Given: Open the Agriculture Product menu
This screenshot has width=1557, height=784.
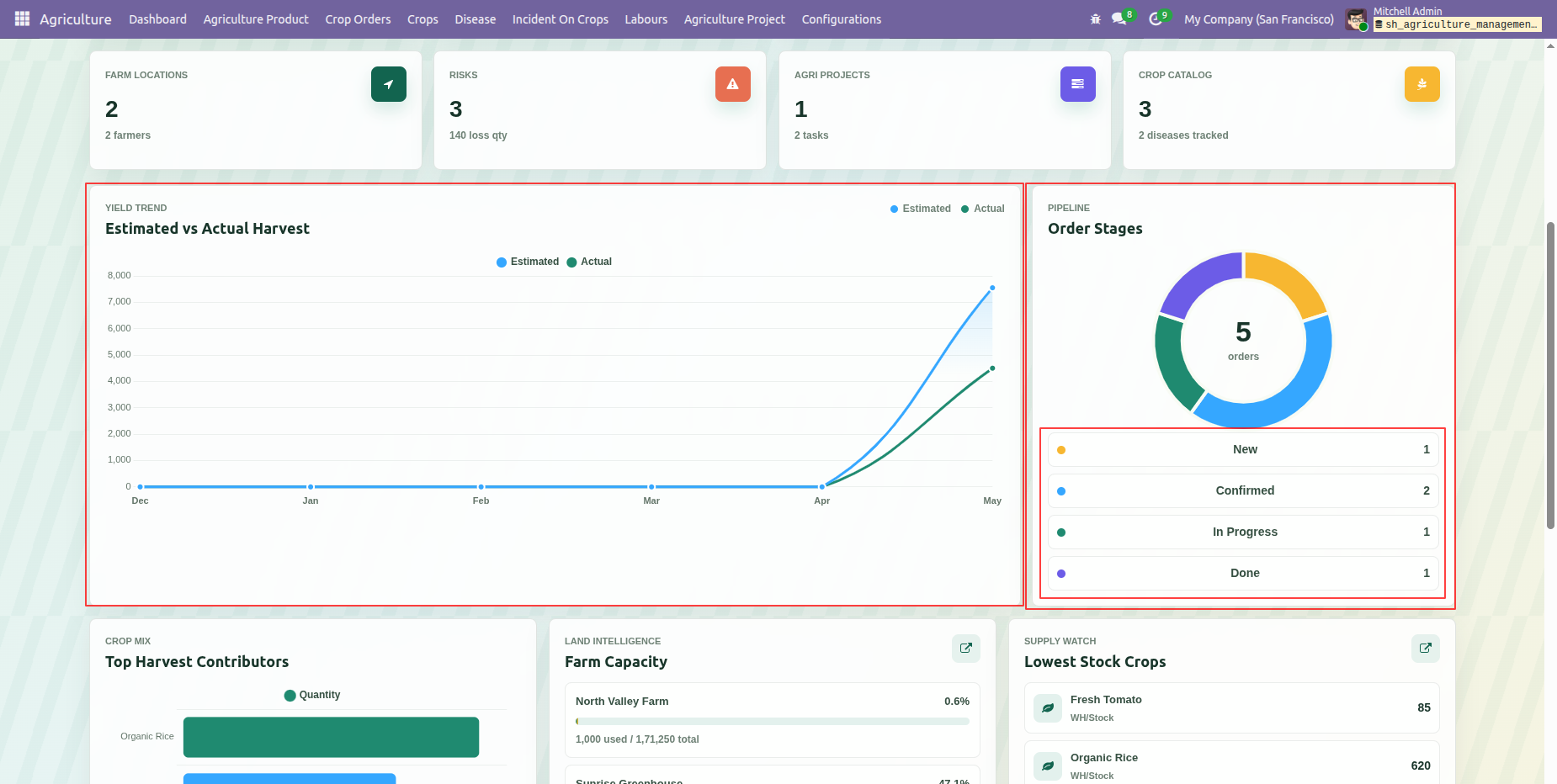Looking at the screenshot, I should pyautogui.click(x=256, y=19).
